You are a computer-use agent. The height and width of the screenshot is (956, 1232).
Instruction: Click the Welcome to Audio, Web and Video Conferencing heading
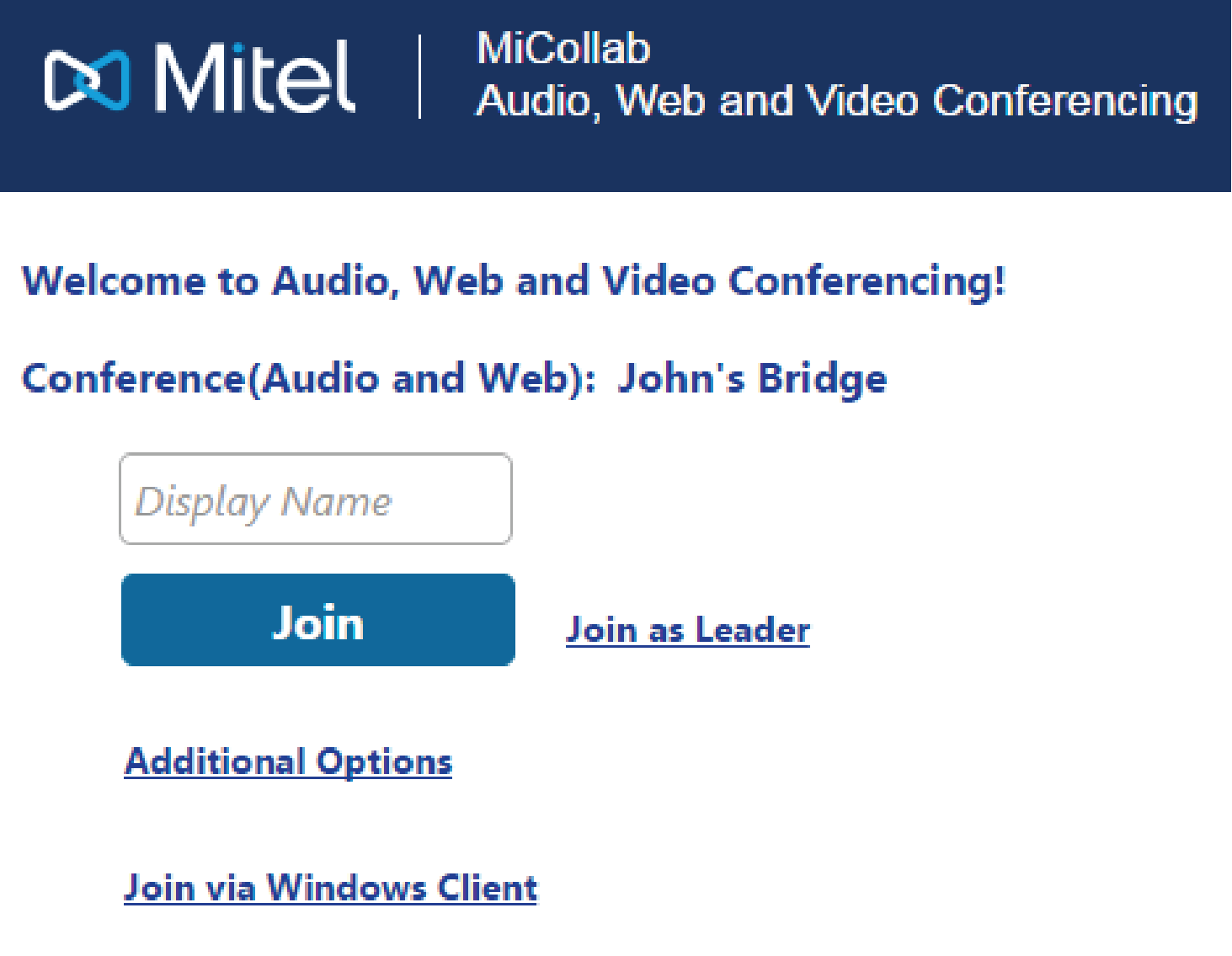514,280
